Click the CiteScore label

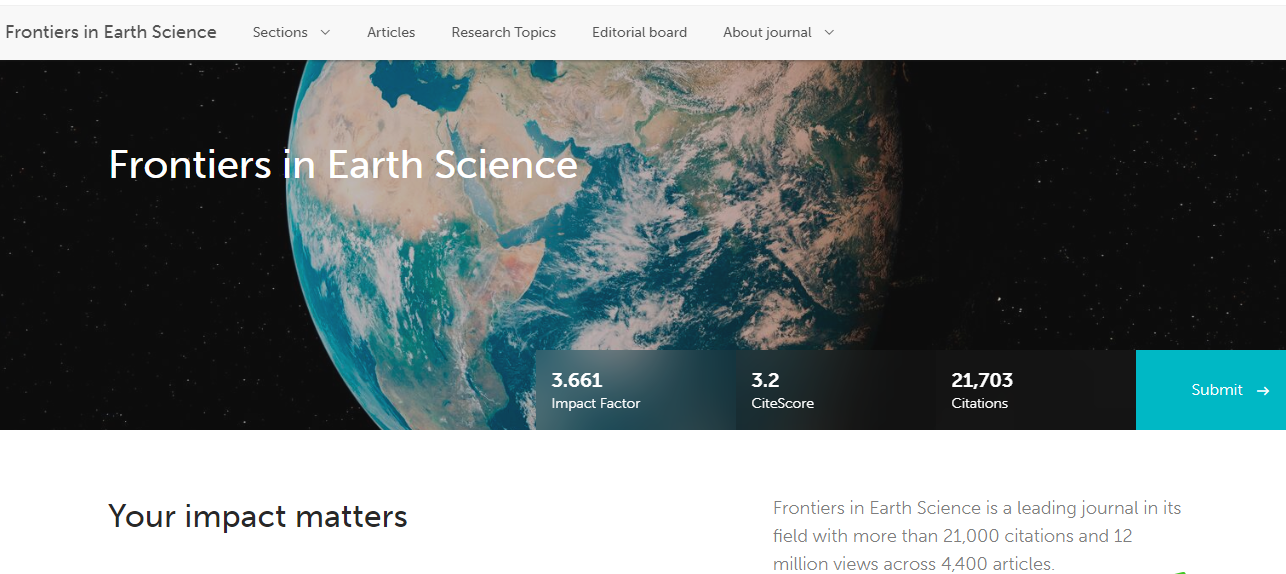(x=782, y=403)
